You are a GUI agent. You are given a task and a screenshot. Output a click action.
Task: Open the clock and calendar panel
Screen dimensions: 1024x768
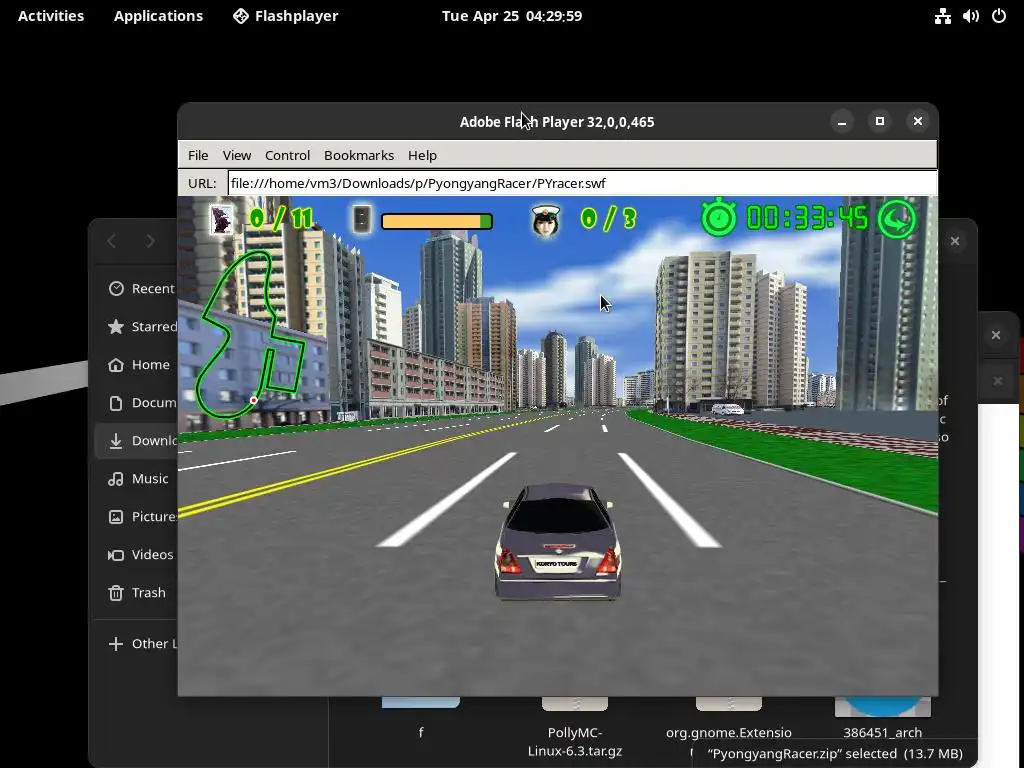[511, 16]
